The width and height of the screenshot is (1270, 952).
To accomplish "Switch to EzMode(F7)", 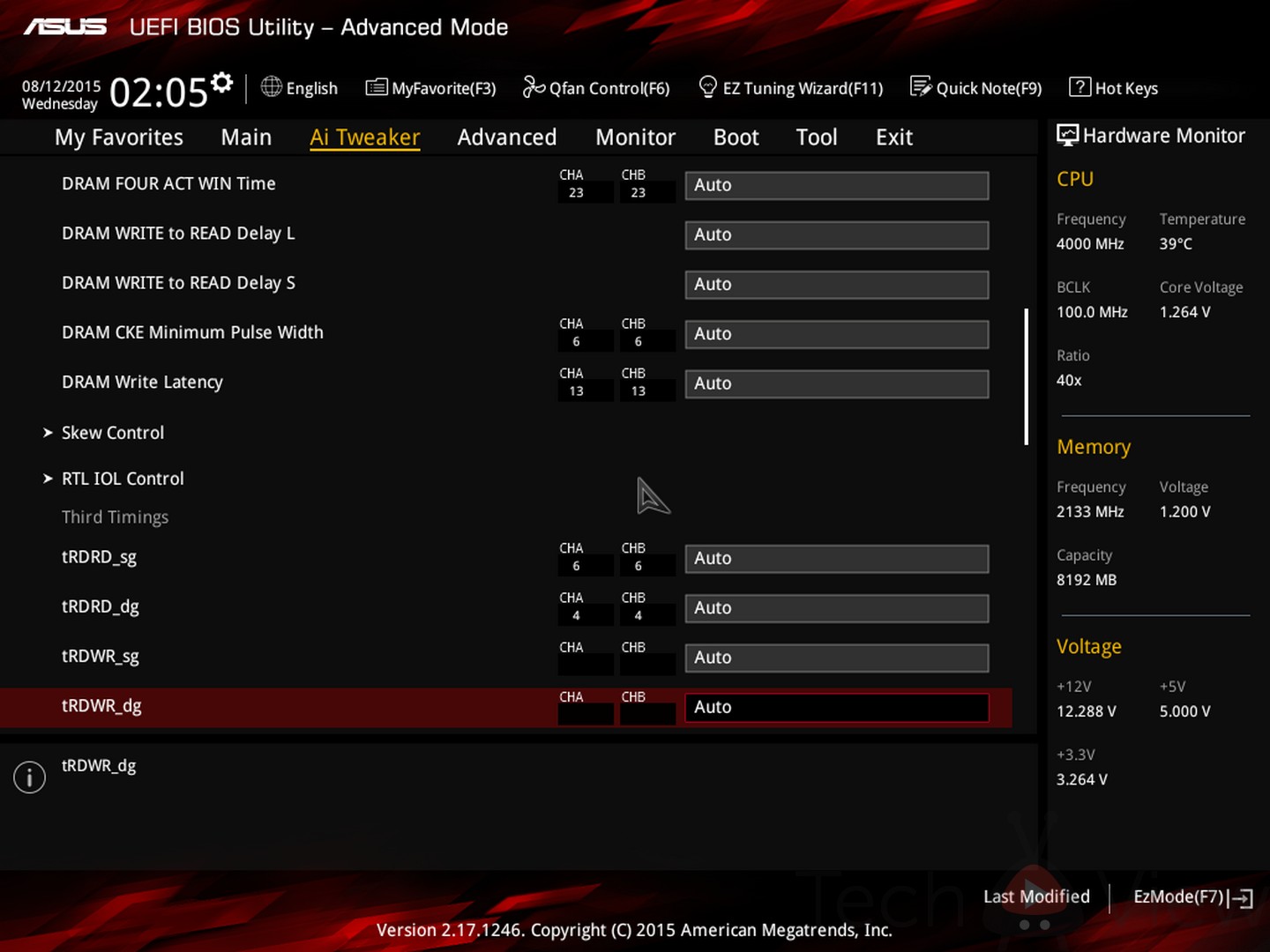I will [1179, 896].
